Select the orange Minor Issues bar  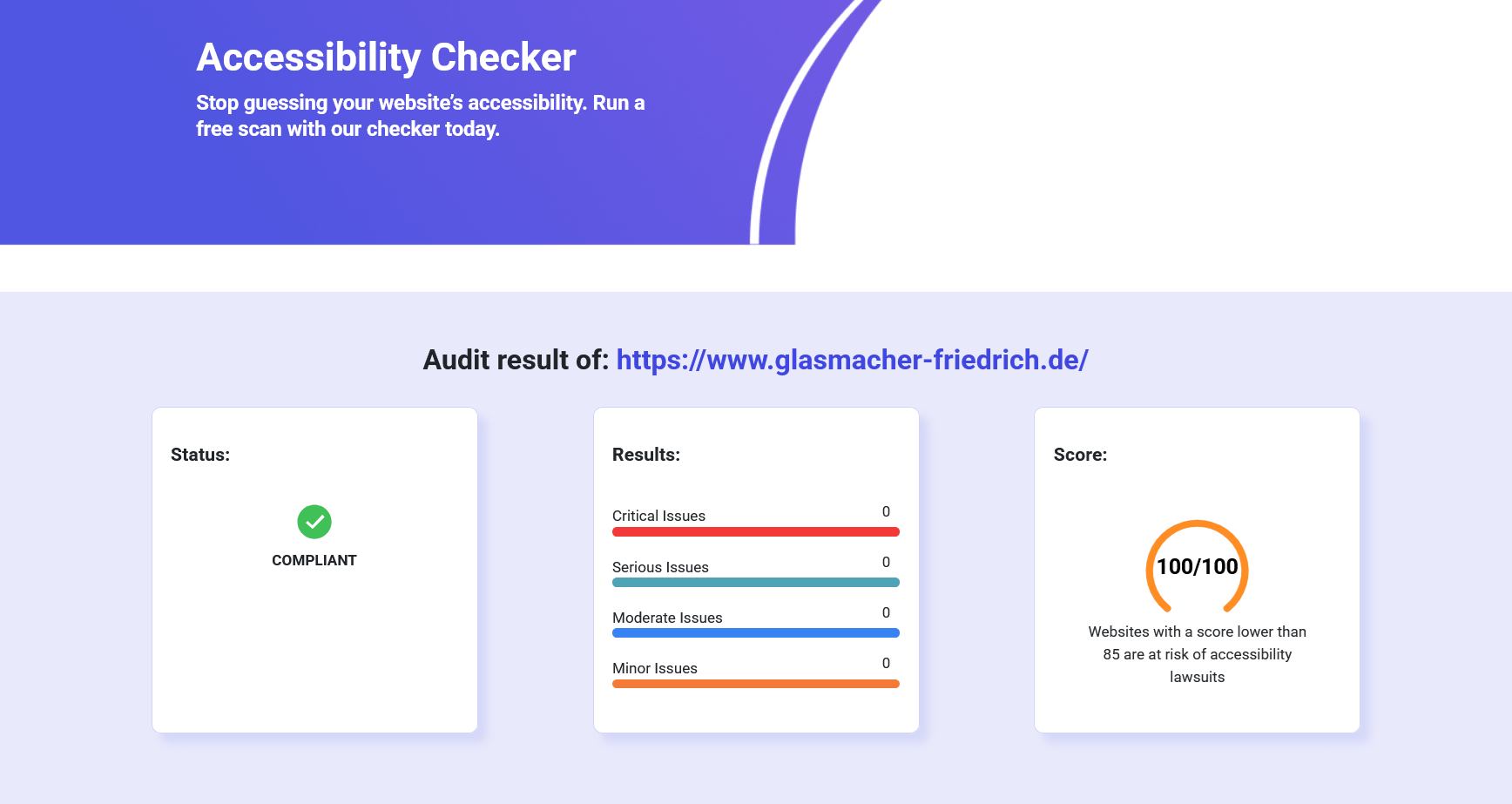tap(756, 684)
